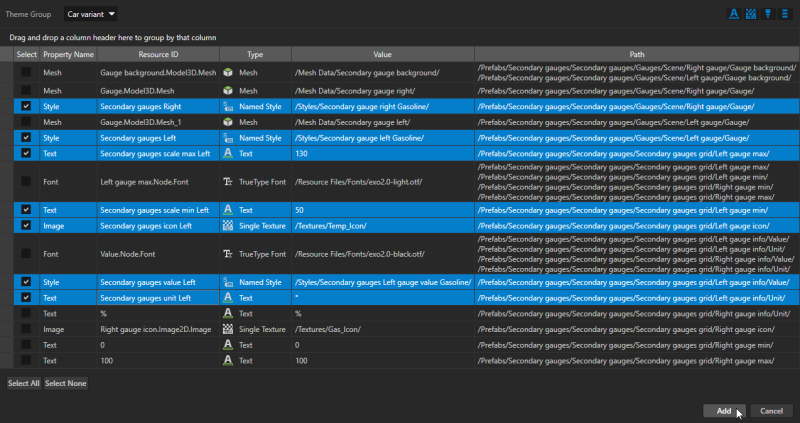The image size is (800, 423).
Task: Sort by the Resource ID column header
Action: pyautogui.click(x=158, y=54)
